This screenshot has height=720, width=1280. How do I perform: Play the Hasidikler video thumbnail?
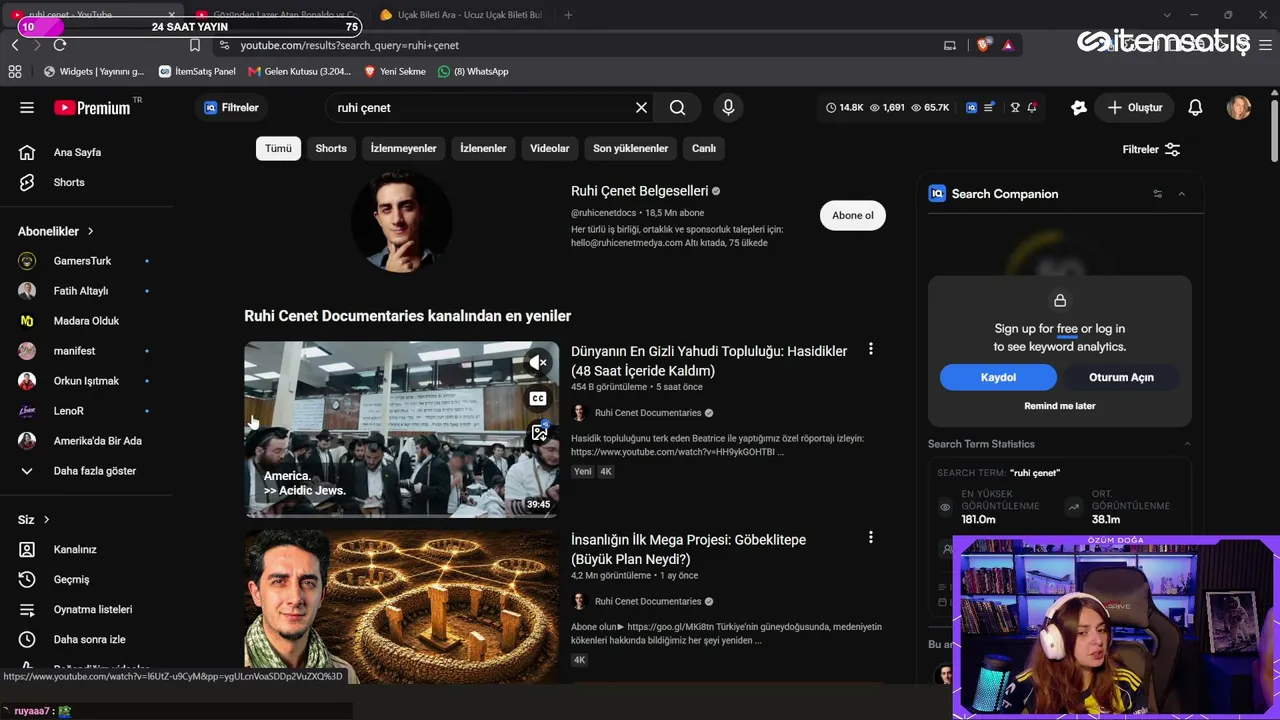point(401,430)
